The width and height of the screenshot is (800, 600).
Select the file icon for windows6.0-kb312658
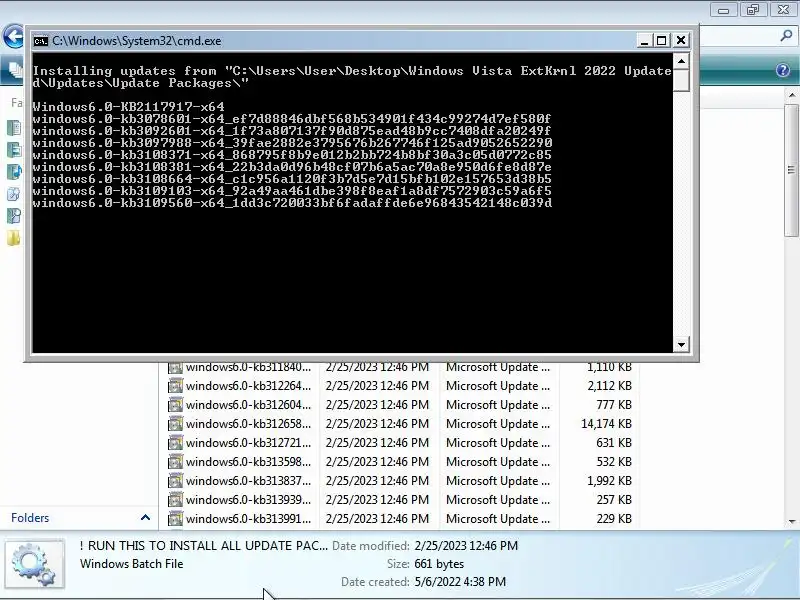click(x=175, y=424)
